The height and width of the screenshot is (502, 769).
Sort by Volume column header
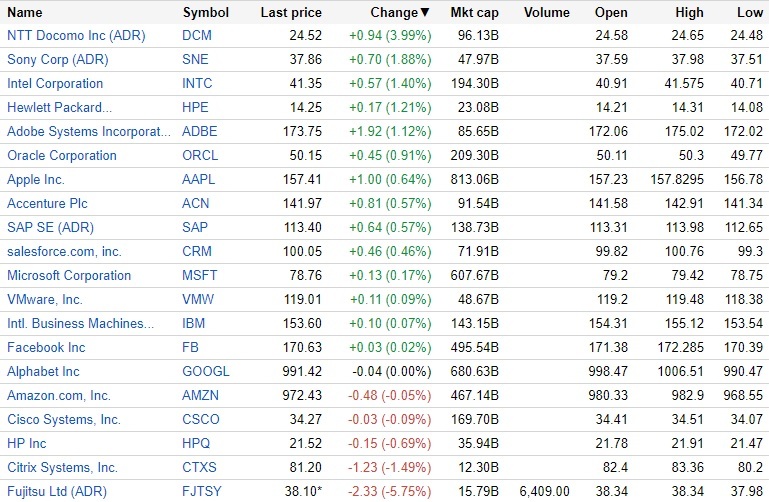point(546,13)
